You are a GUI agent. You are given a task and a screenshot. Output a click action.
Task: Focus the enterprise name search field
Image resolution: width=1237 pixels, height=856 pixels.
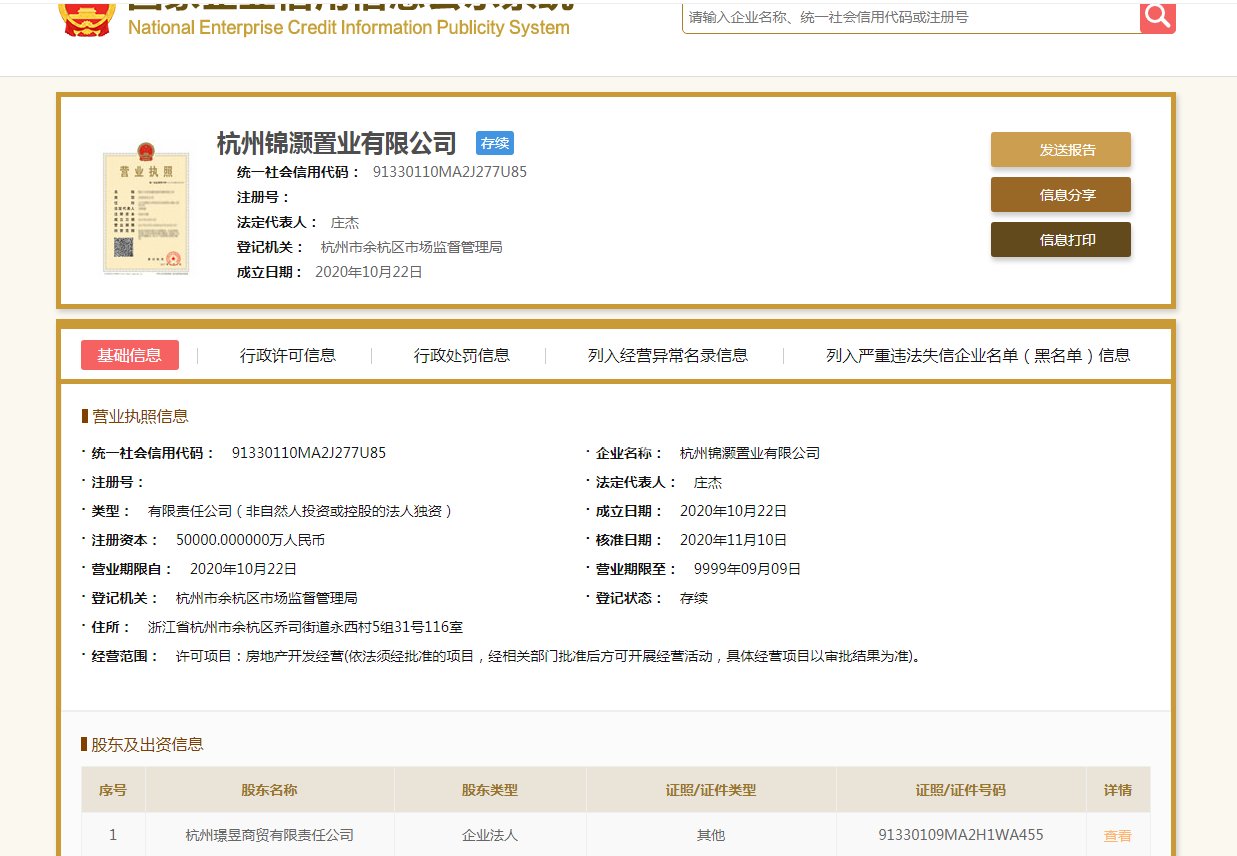(x=911, y=17)
